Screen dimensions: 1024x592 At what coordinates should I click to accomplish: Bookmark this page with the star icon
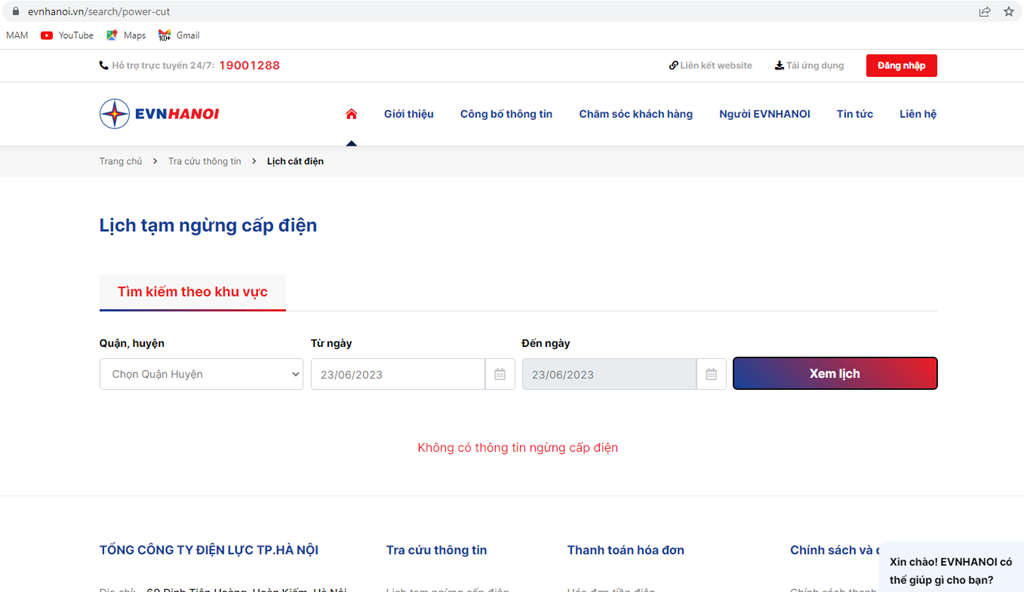tap(1008, 12)
